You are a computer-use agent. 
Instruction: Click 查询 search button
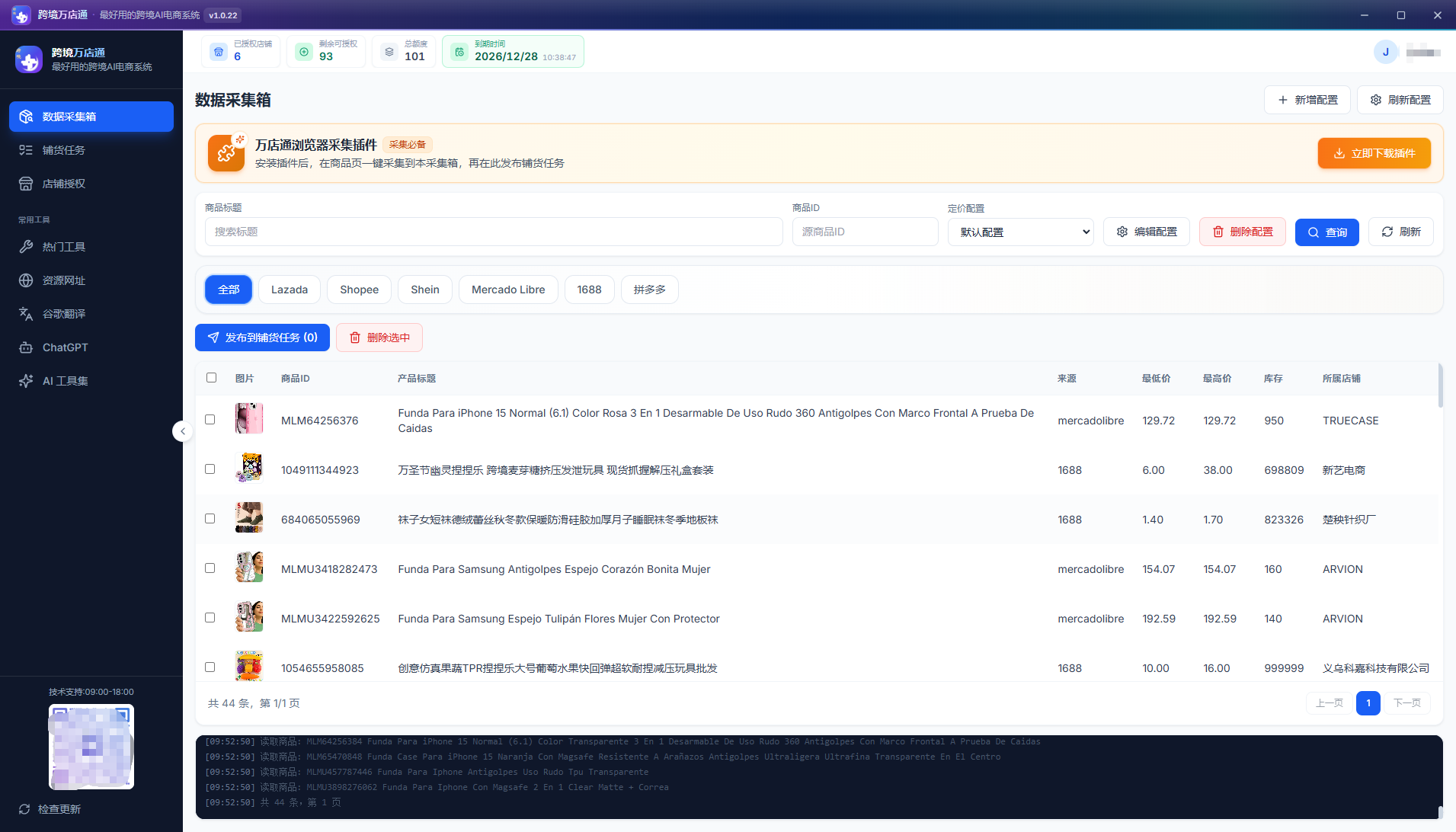tap(1327, 232)
